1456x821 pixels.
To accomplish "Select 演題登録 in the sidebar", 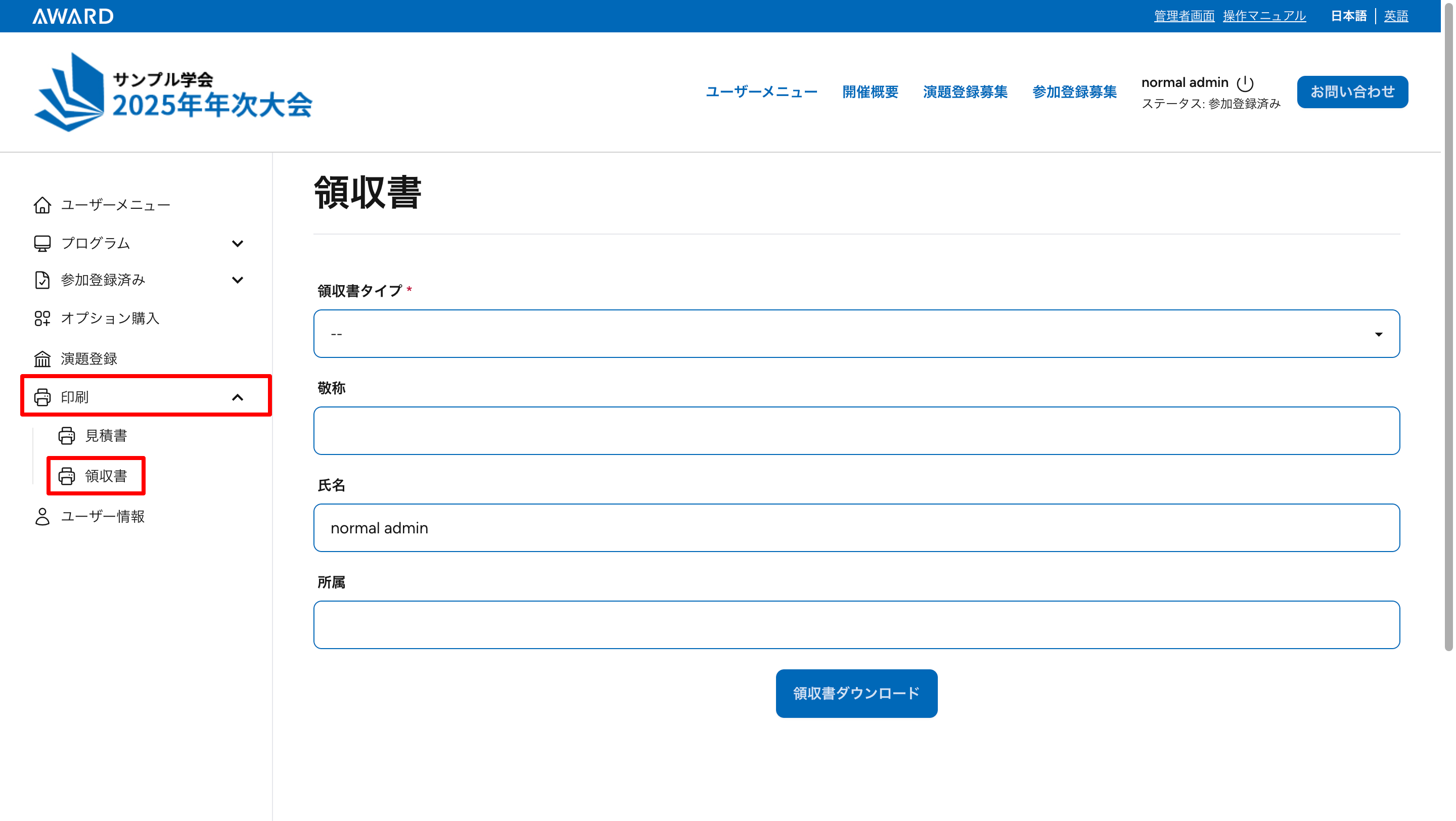I will pyautogui.click(x=89, y=359).
